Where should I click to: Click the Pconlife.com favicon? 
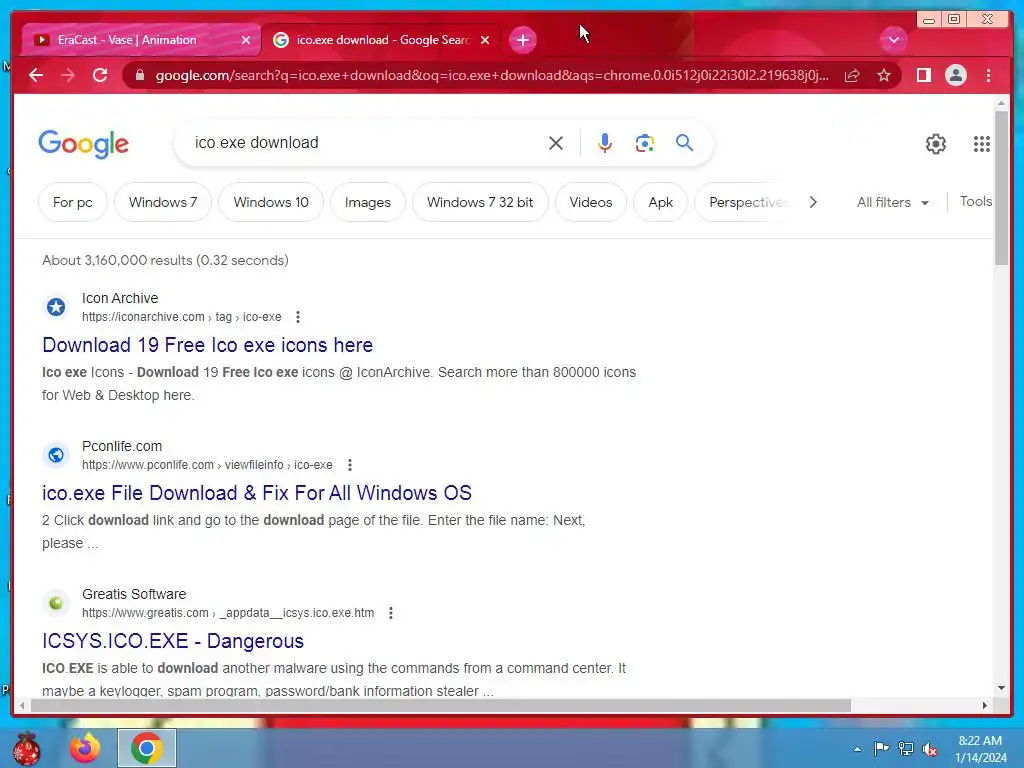tap(56, 455)
